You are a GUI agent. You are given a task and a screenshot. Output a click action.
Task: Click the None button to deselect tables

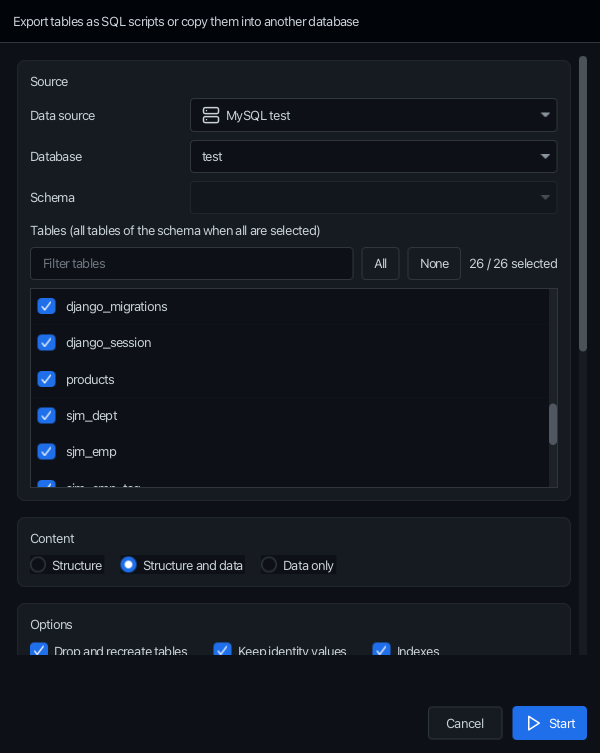(434, 264)
